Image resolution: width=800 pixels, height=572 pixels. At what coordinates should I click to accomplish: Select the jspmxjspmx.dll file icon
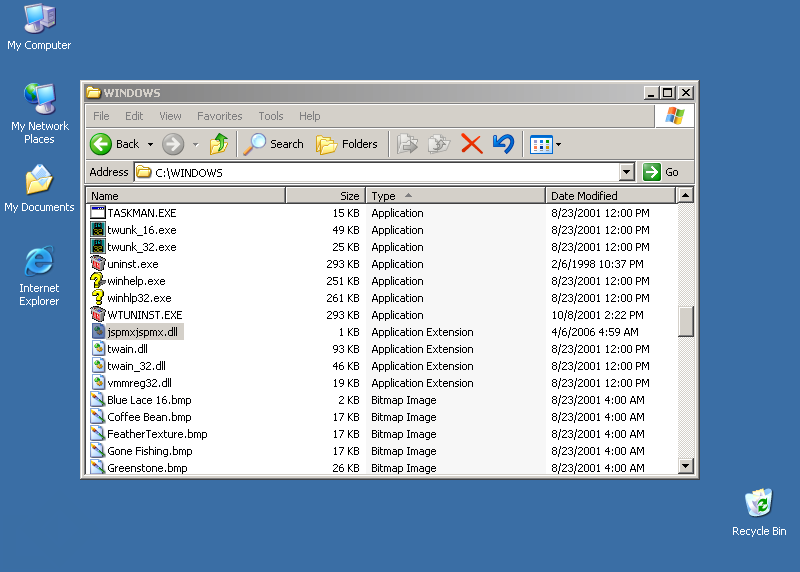[98, 332]
